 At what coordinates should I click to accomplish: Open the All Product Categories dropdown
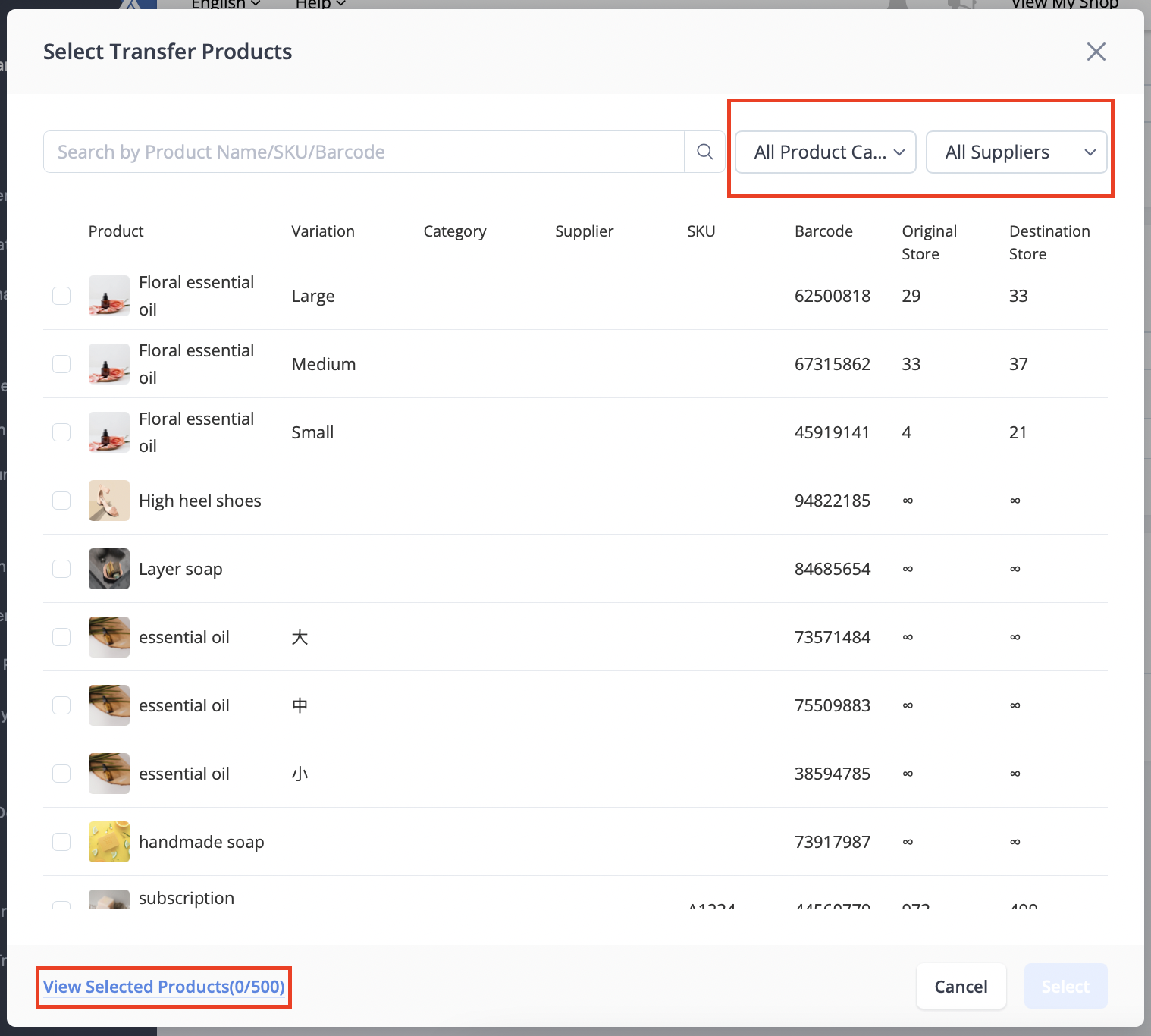826,152
